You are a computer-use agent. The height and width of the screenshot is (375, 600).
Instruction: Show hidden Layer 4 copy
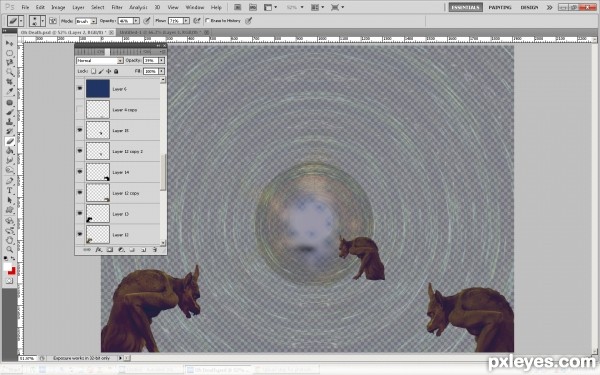point(80,109)
